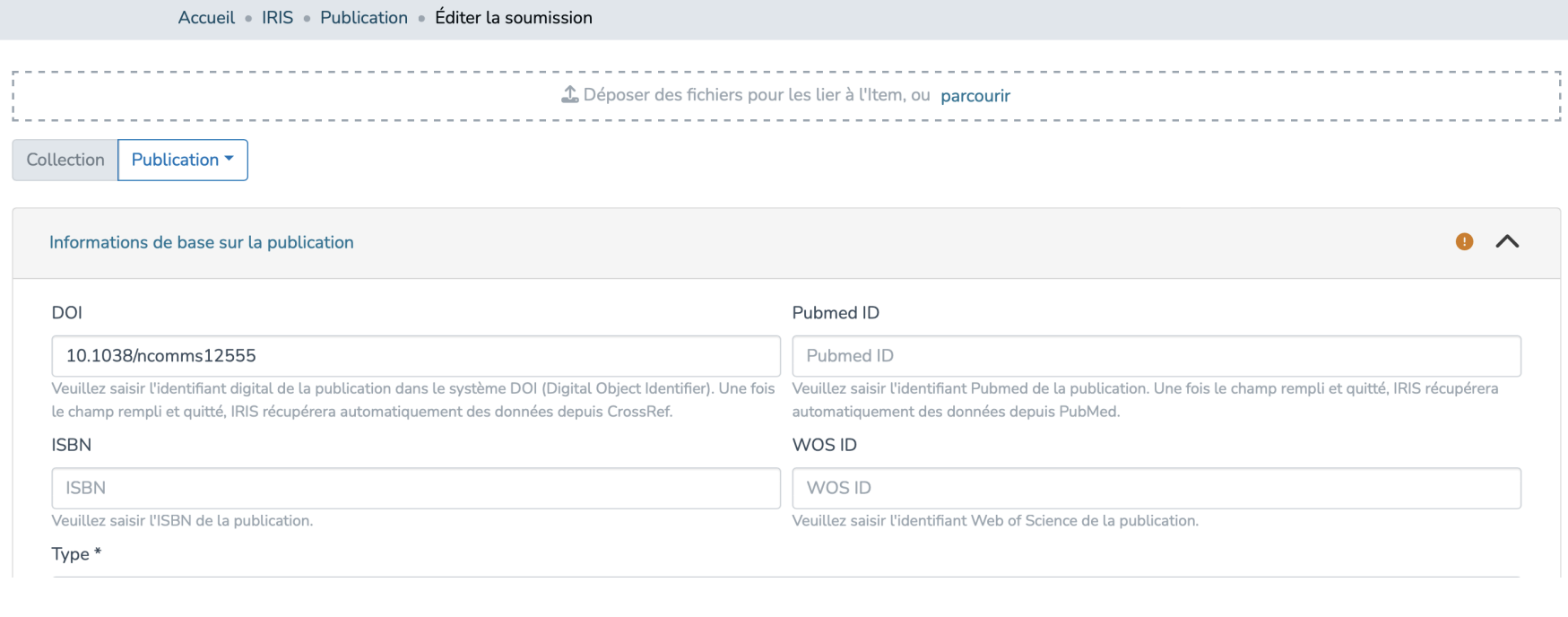Click the upload icon in the drop zone
Viewport: 1568px width, 617px height.
click(x=569, y=94)
